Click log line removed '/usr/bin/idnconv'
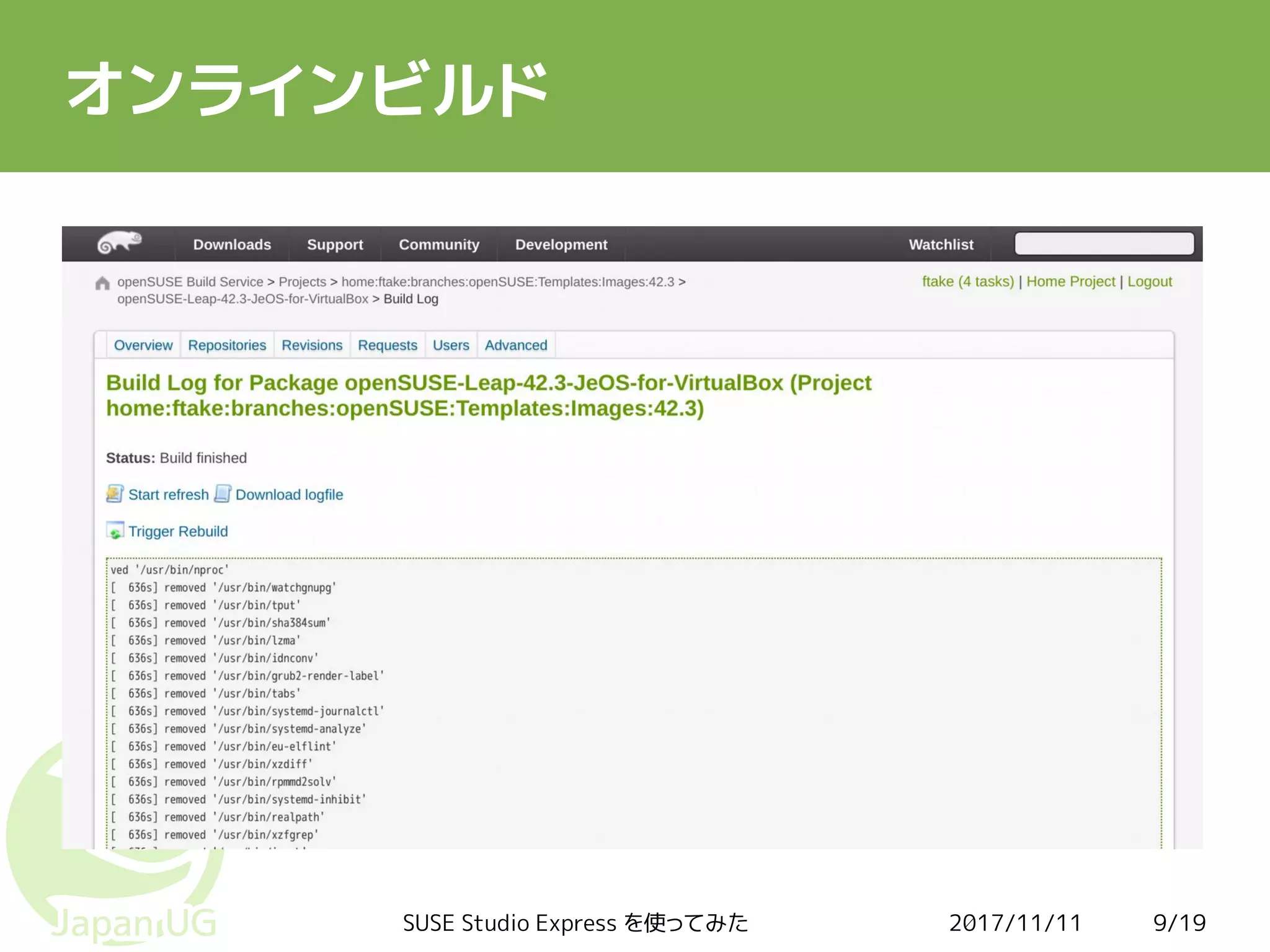 (x=215, y=658)
